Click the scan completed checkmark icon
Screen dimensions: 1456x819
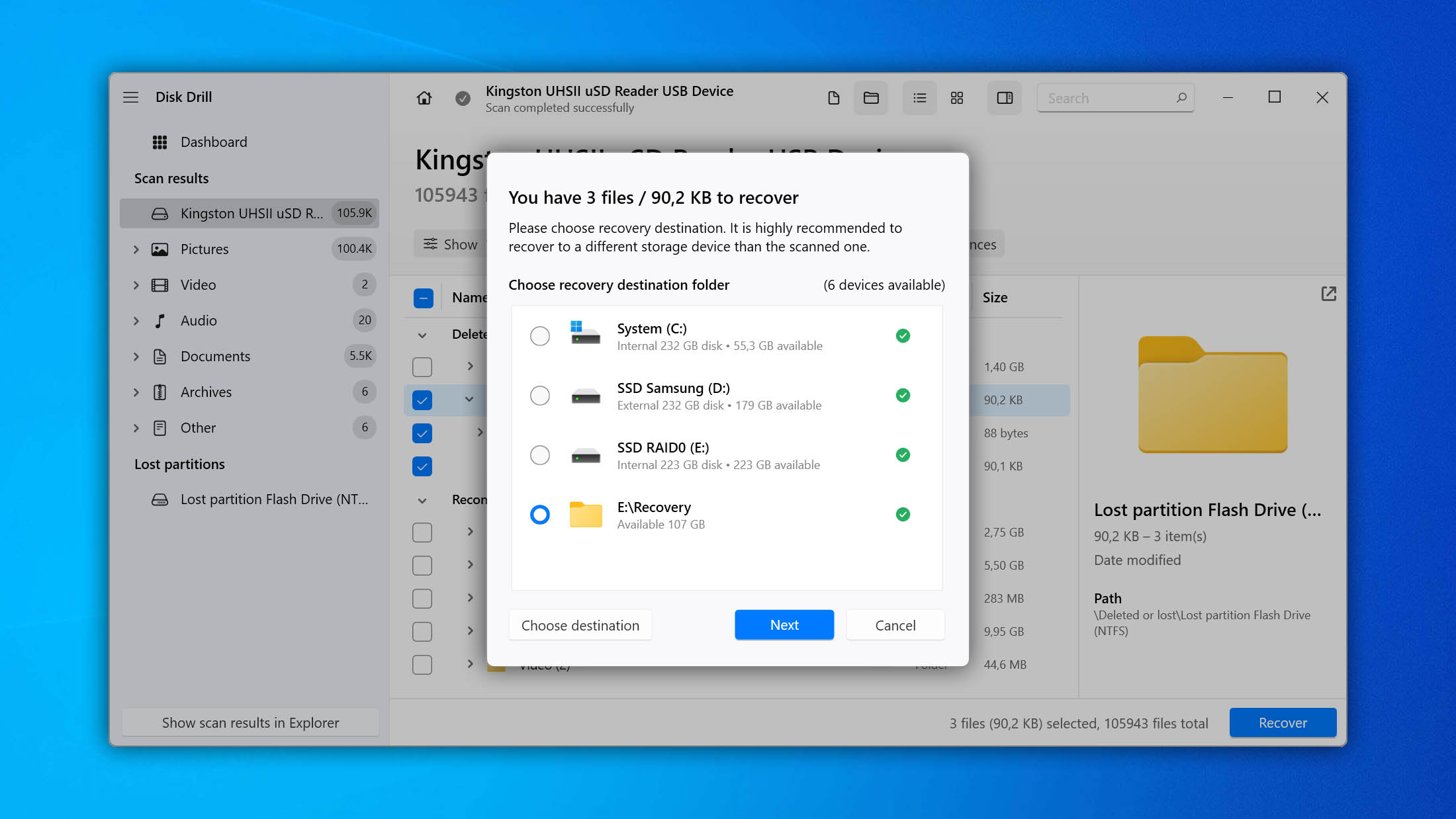(x=463, y=98)
